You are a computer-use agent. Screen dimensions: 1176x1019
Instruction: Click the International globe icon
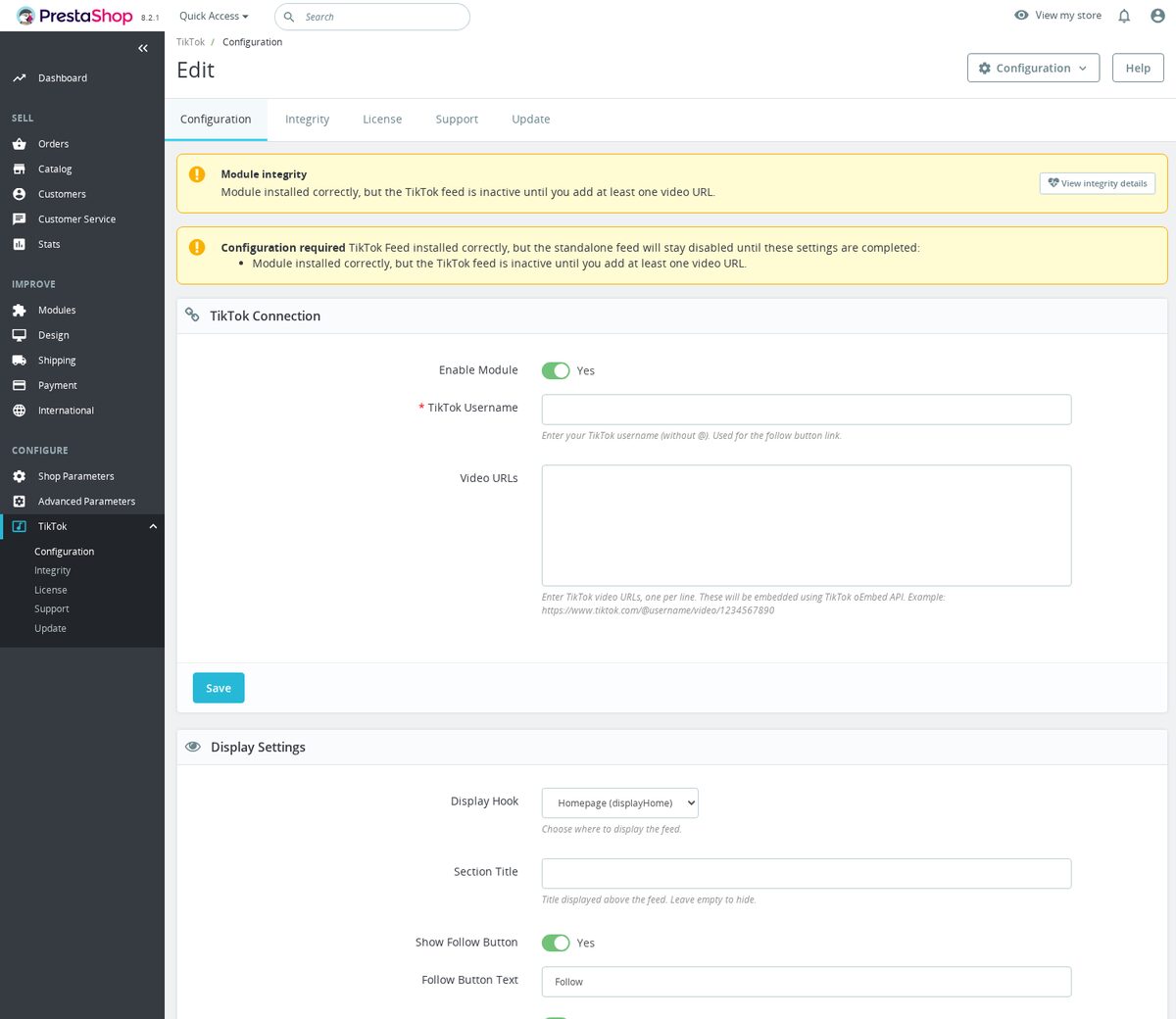(x=19, y=411)
